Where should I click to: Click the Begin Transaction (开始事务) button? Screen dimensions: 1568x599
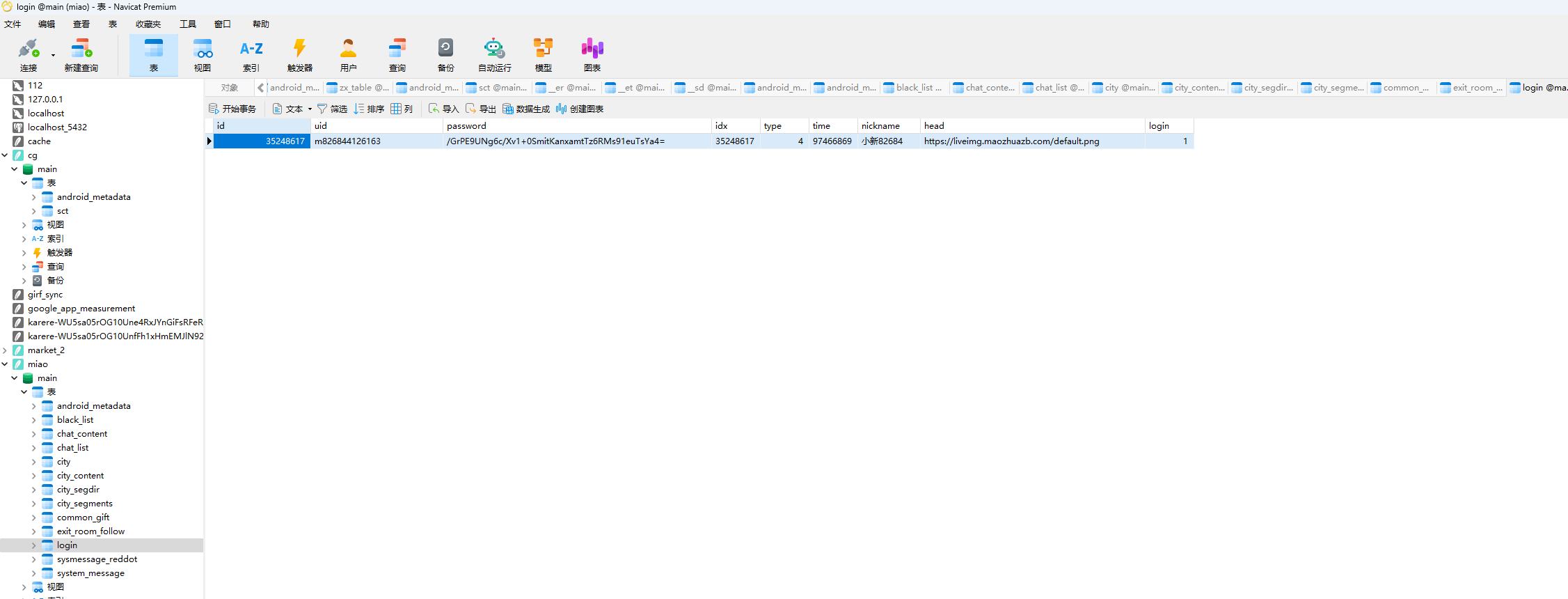[x=233, y=109]
